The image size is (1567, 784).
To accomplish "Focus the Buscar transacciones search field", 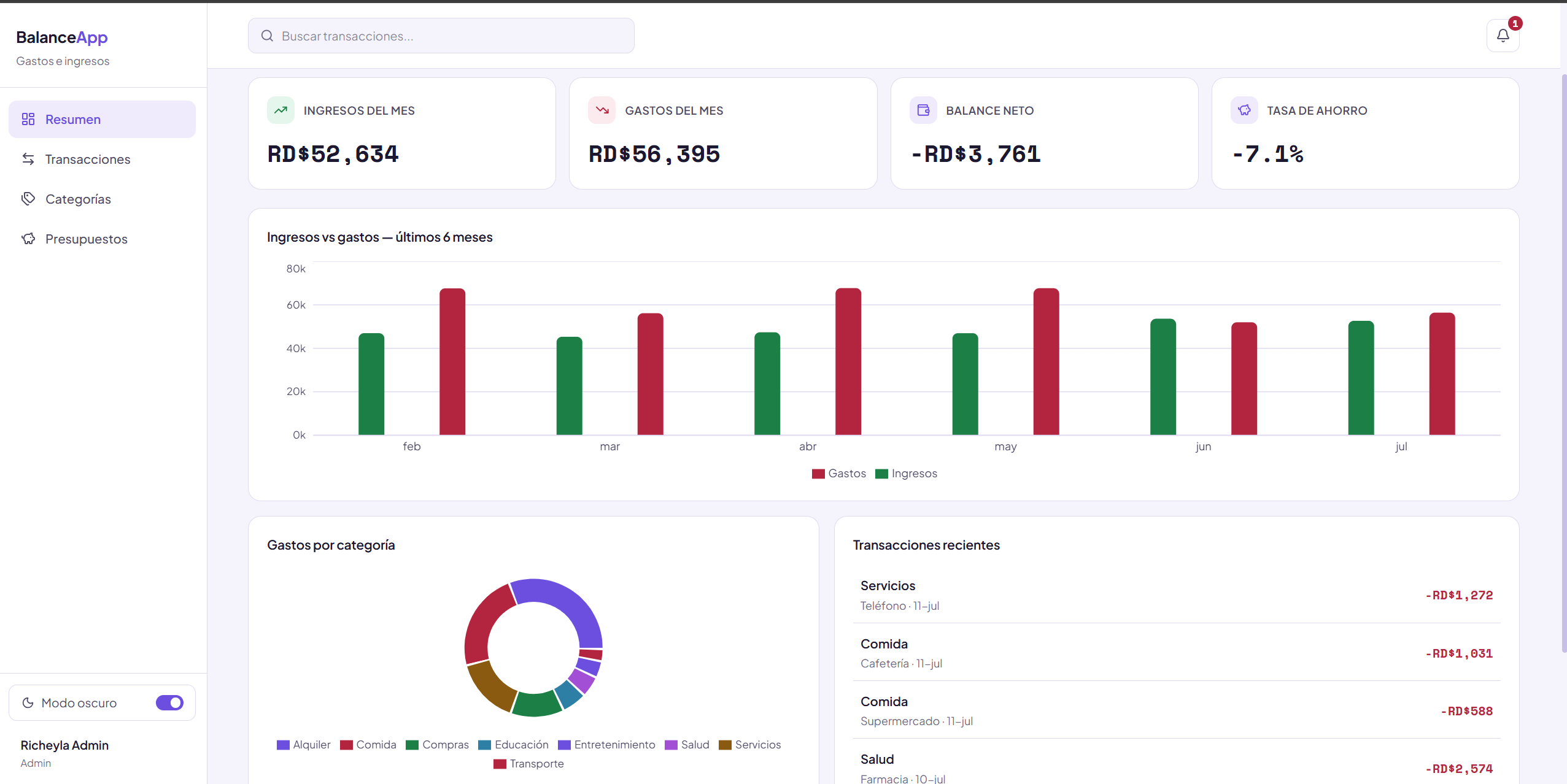I will [x=441, y=36].
